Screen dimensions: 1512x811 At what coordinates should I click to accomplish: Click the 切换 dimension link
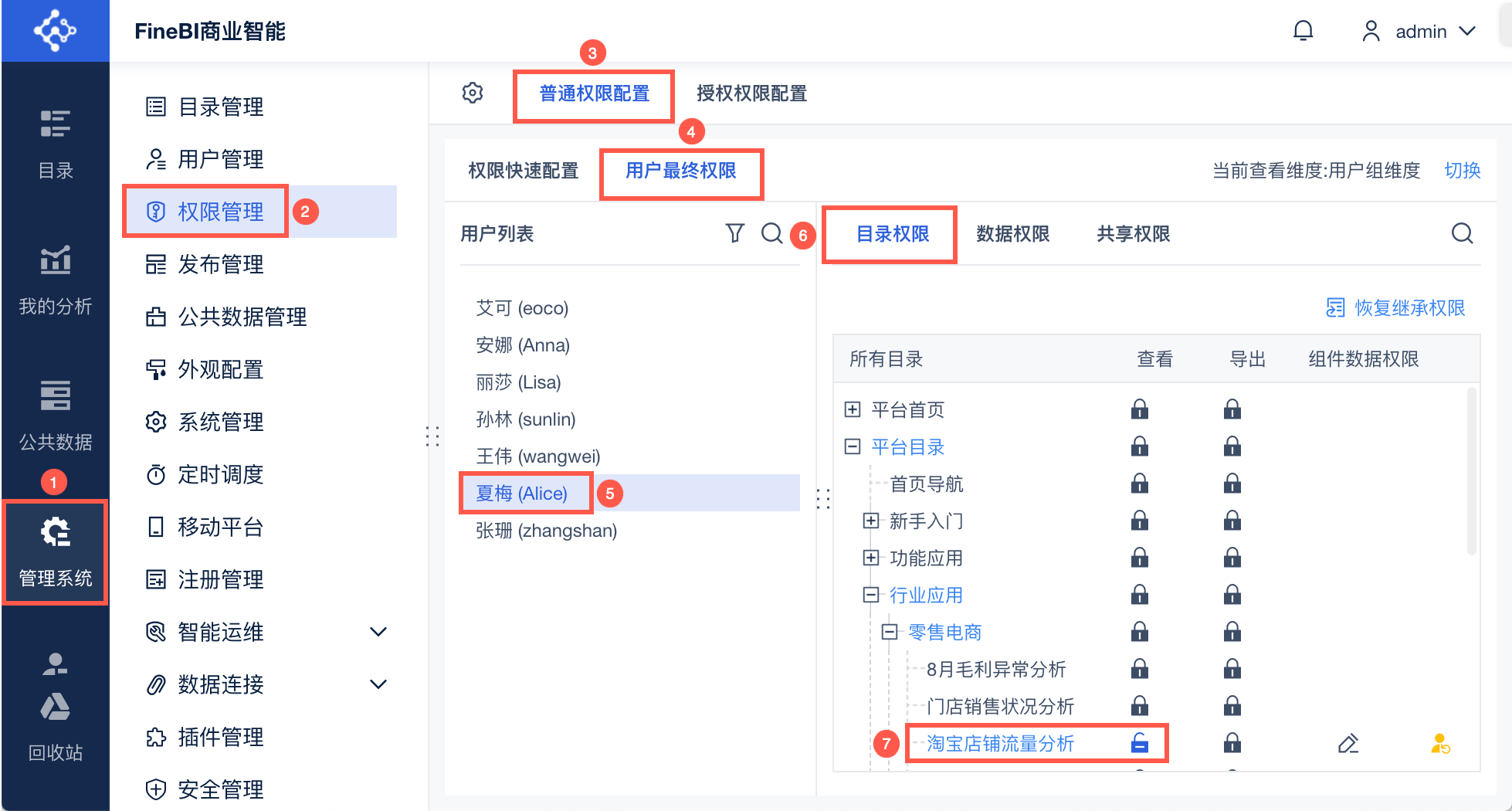click(1462, 171)
